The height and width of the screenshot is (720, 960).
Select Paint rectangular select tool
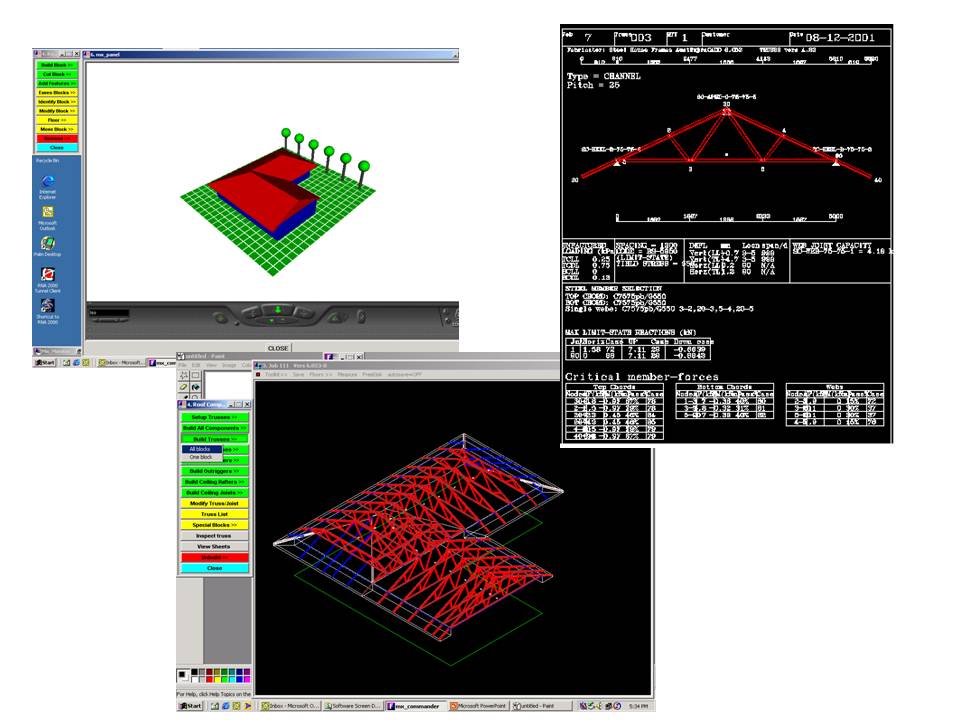click(195, 375)
